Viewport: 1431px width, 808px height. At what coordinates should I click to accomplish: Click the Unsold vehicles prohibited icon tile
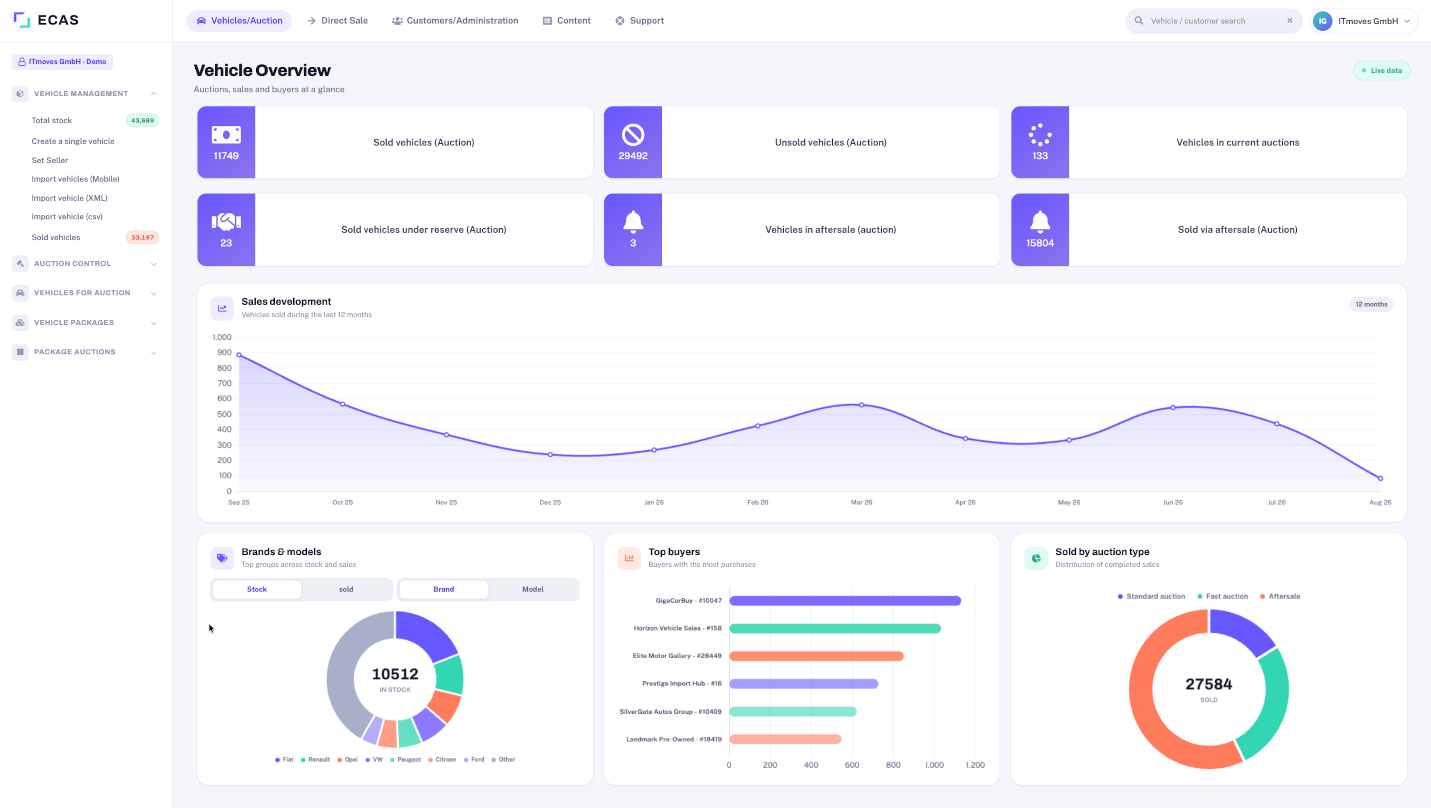pos(633,142)
